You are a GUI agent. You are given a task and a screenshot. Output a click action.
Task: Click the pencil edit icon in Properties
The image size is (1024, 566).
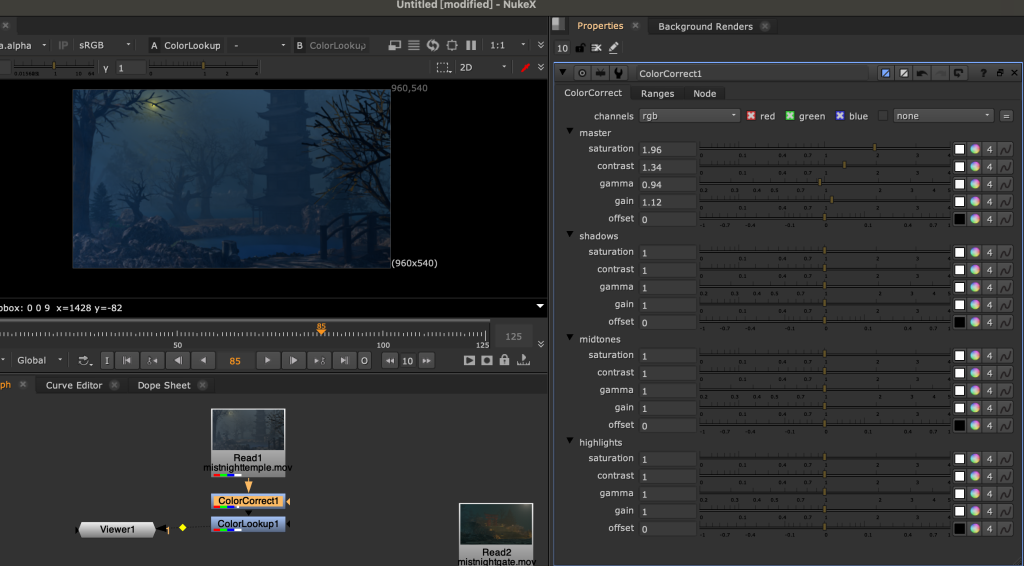(x=613, y=48)
